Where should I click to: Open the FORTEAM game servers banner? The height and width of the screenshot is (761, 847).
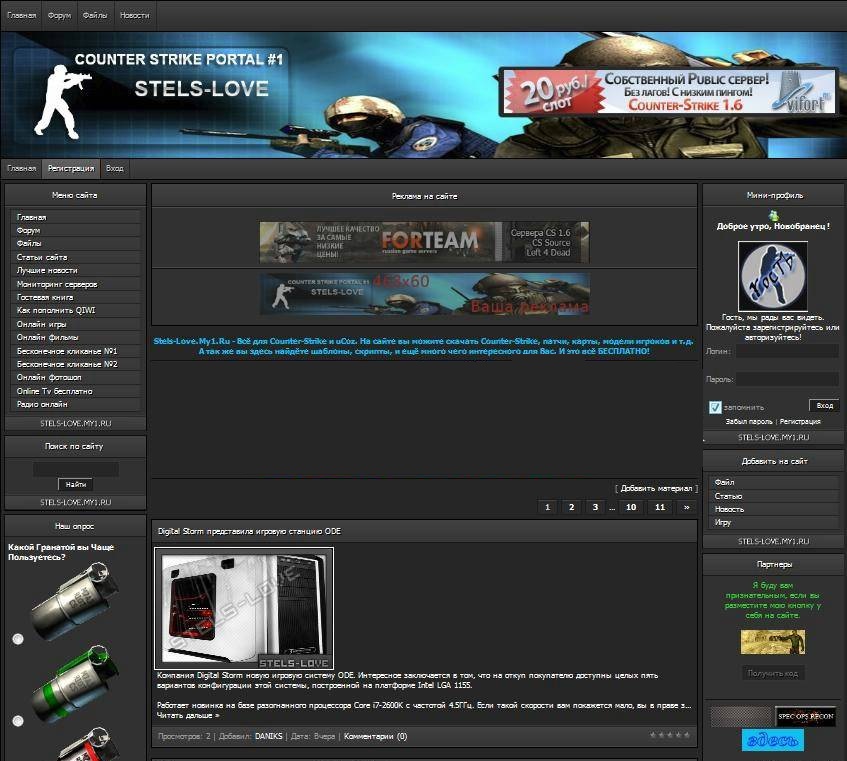tap(424, 242)
